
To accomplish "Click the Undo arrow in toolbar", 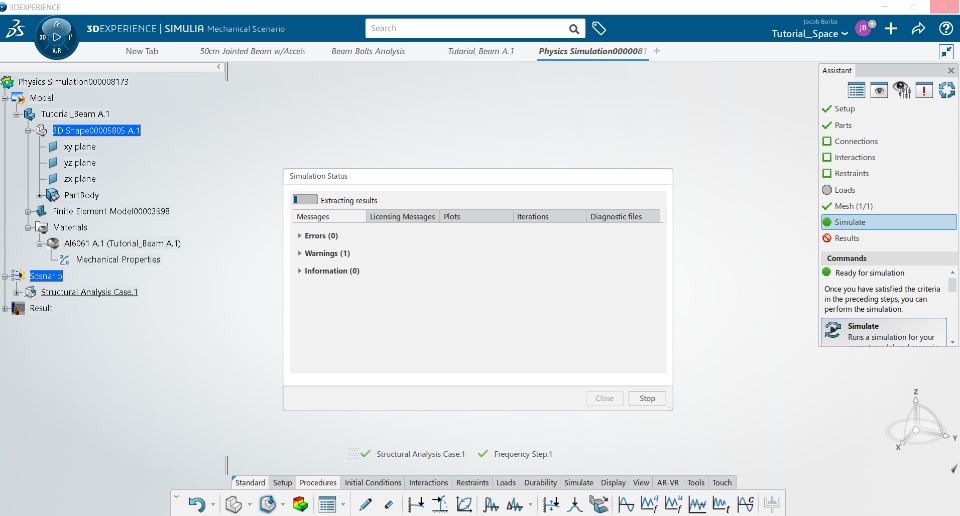I will tap(197, 504).
